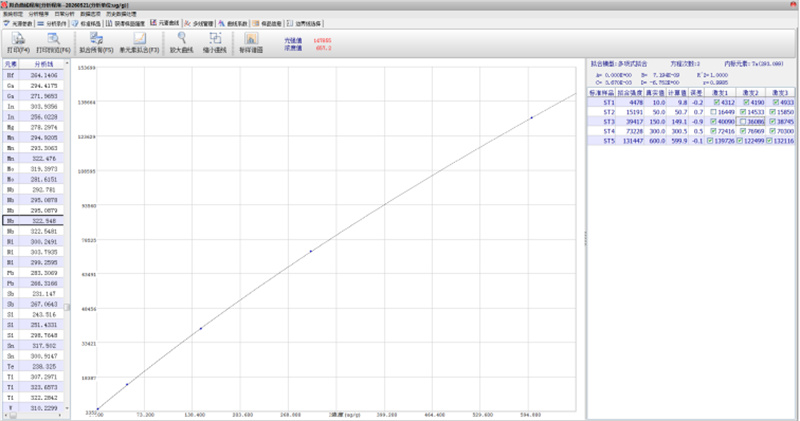Open the fourth menu (数据查询)
This screenshot has height=421, width=800.
[90, 14]
